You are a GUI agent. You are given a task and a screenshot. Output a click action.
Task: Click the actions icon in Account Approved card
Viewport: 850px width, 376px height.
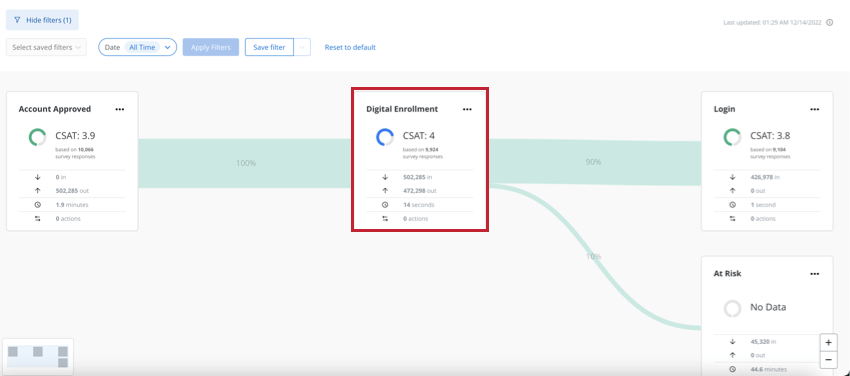[x=37, y=219]
